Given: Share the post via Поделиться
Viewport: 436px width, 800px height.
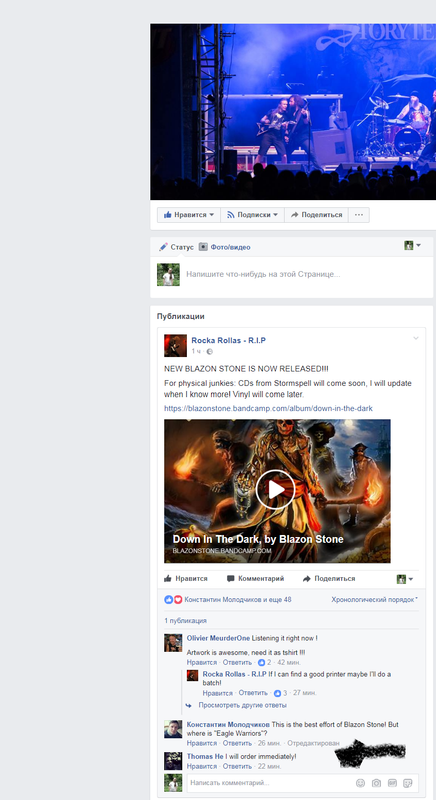Looking at the screenshot, I should [329, 579].
